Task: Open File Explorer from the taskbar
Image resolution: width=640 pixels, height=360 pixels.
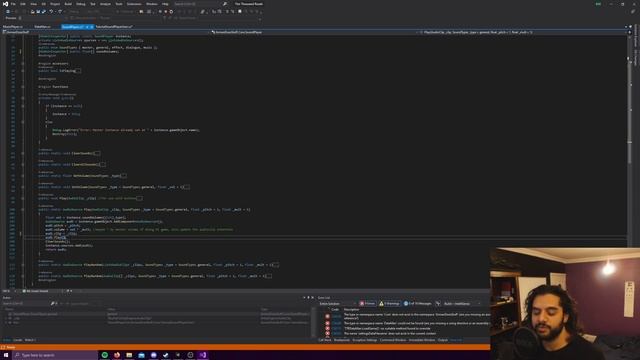Action: pyautogui.click(x=129, y=355)
